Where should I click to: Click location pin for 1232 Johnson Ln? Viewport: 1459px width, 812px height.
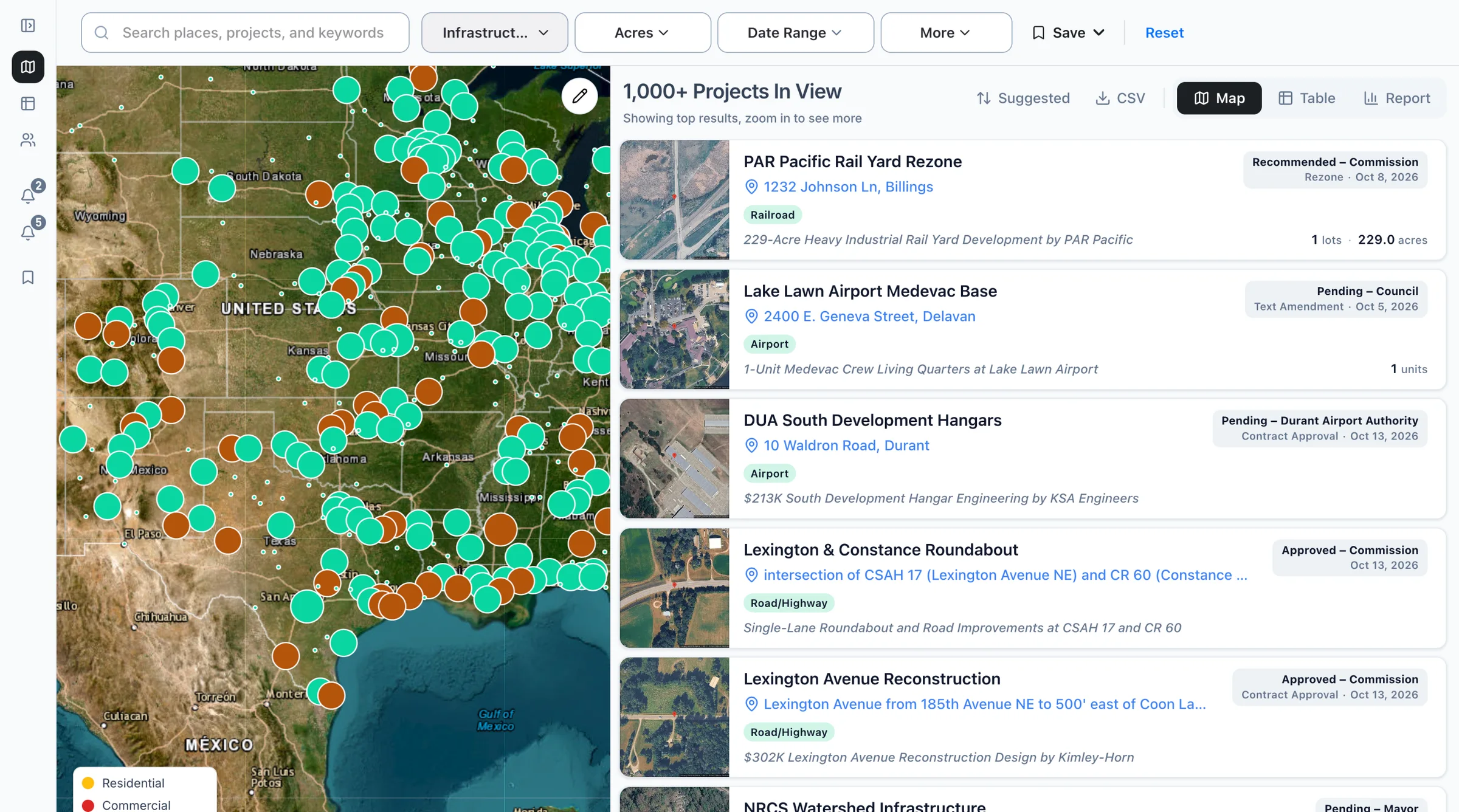pos(751,187)
